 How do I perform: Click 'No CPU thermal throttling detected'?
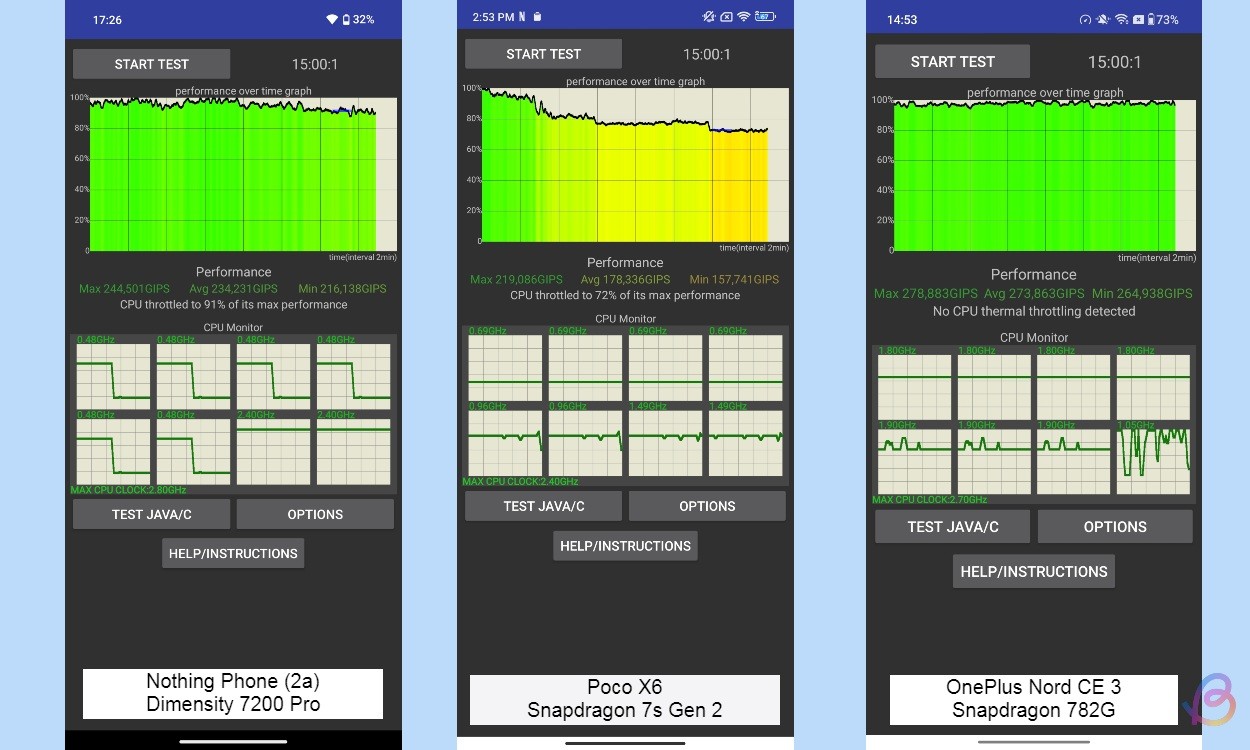1034,311
